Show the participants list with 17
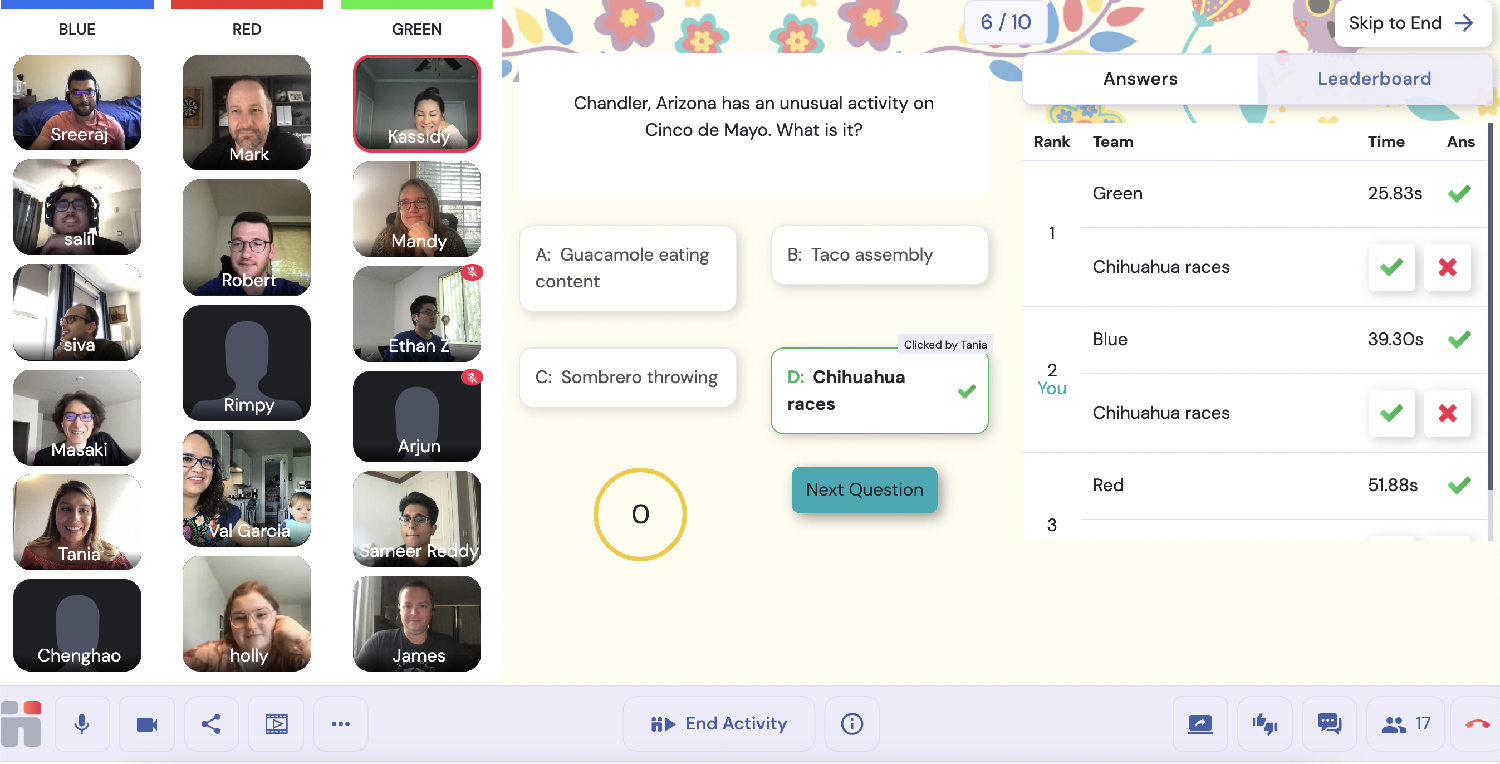Screen dimensions: 1500x764 1406,724
